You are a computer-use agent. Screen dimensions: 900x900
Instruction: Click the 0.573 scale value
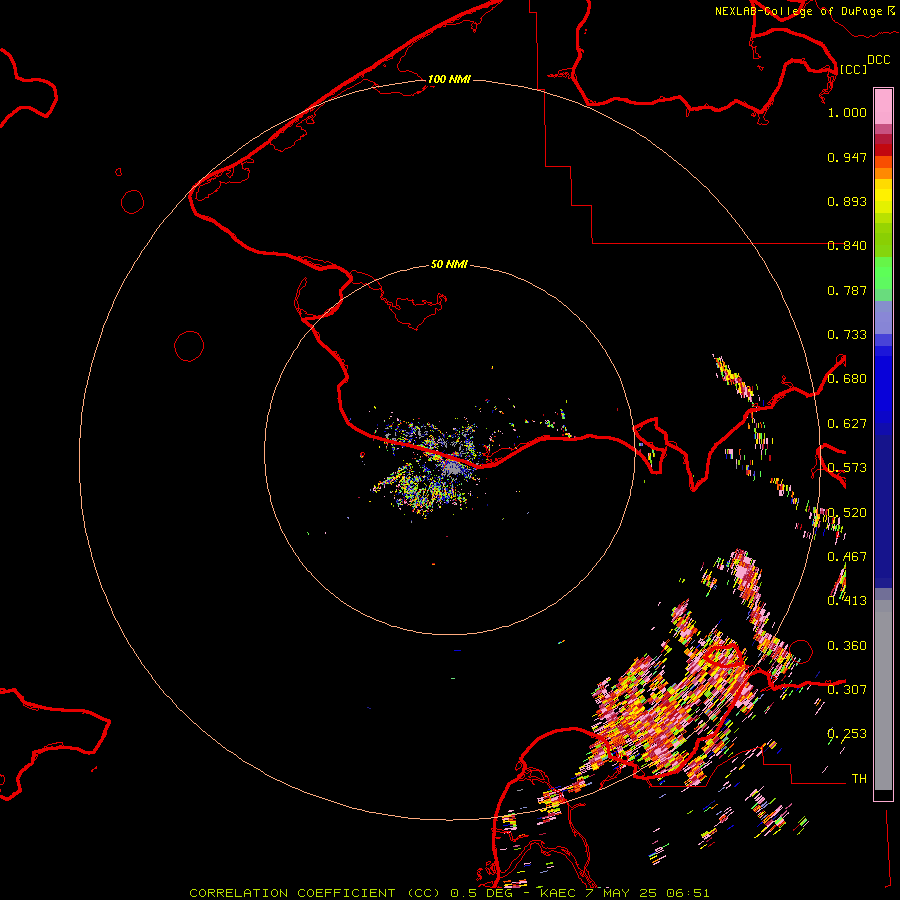click(847, 468)
